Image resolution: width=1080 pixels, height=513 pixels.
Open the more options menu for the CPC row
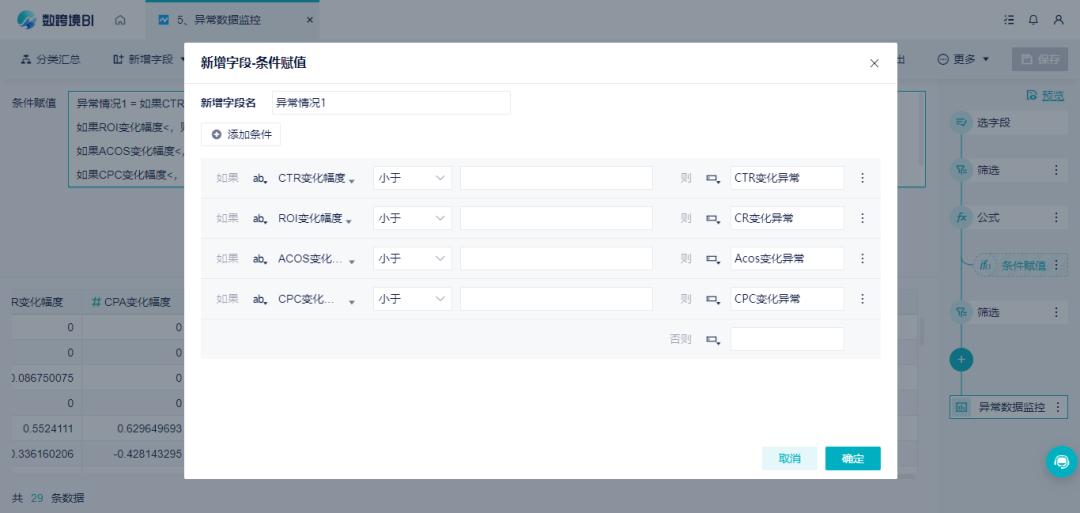click(862, 300)
